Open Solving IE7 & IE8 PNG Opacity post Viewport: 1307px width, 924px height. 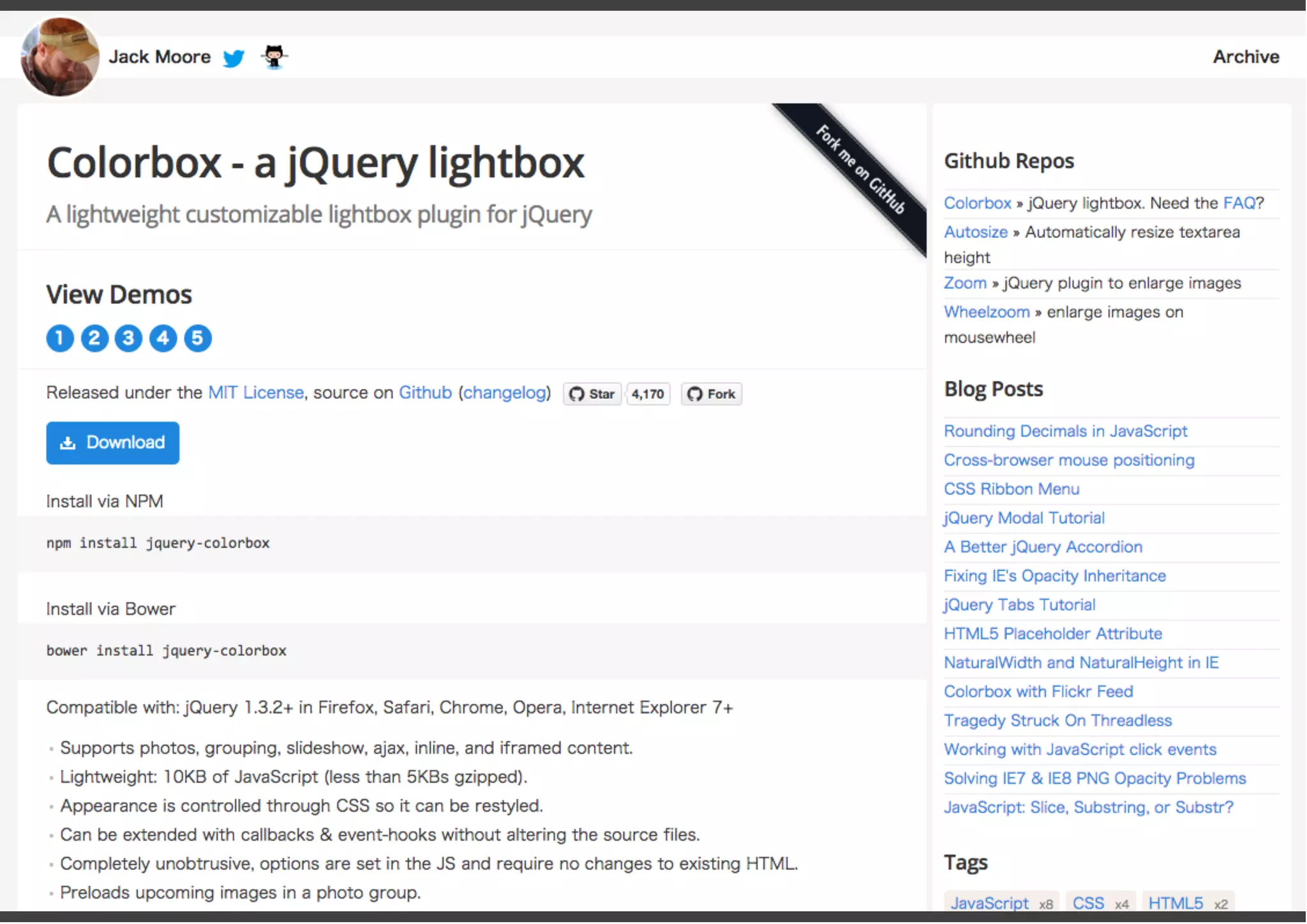(x=1094, y=779)
